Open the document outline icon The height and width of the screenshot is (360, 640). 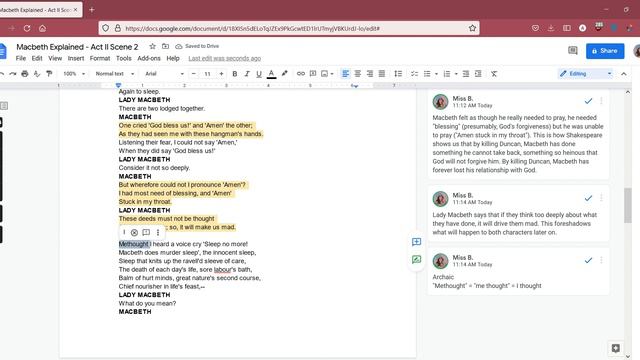coord(4,106)
